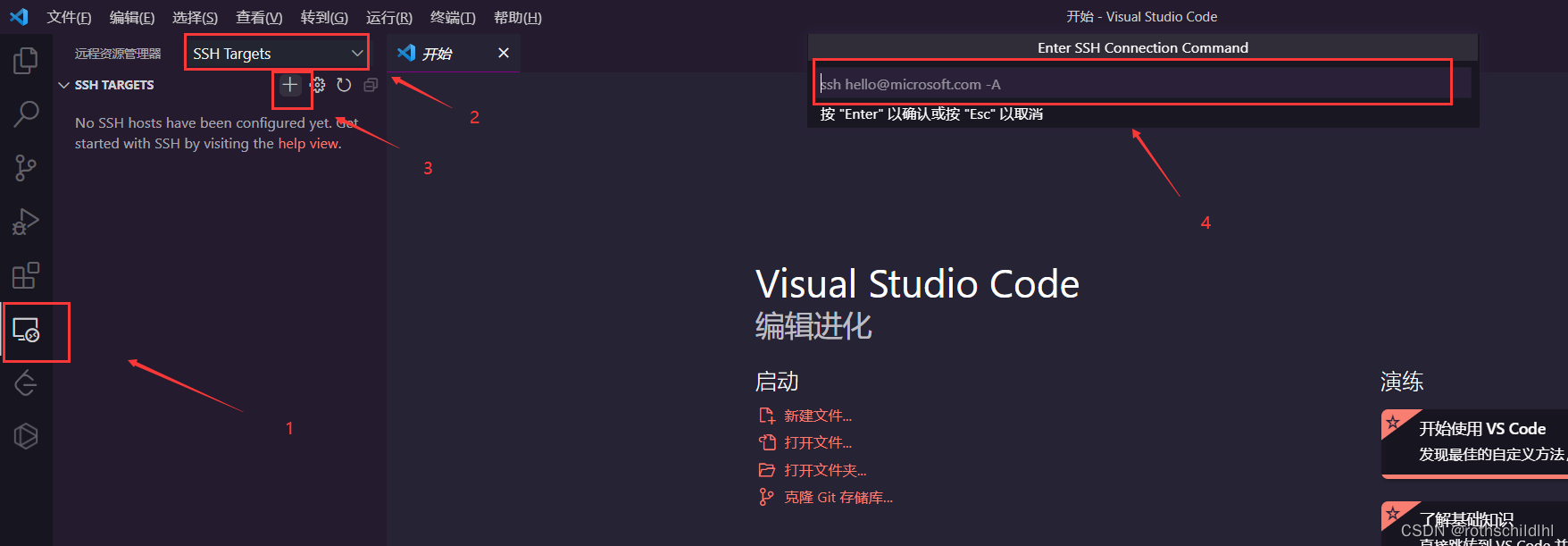Viewport: 1568px width, 546px height.
Task: Open the 查看(V) menu
Action: [x=259, y=17]
